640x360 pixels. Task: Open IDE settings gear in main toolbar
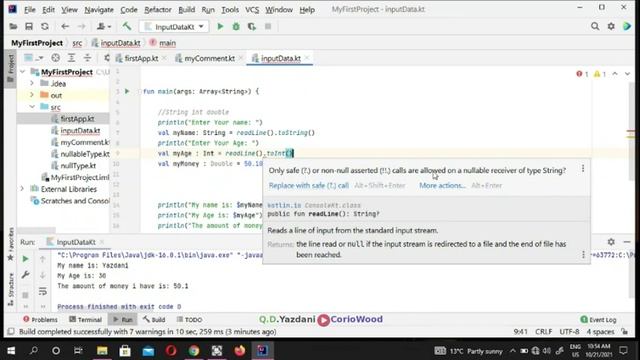pyautogui.click(x=611, y=27)
